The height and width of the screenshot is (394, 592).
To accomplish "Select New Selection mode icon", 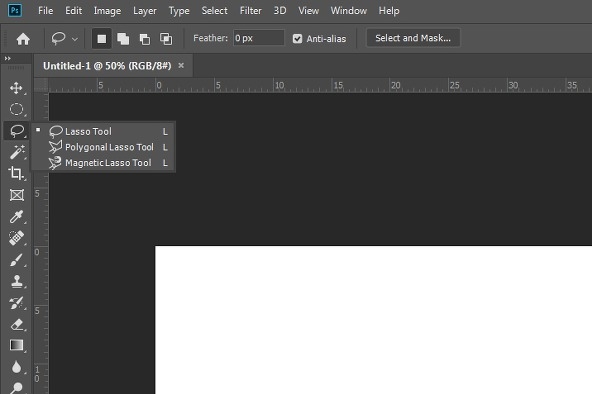I will (x=102, y=38).
